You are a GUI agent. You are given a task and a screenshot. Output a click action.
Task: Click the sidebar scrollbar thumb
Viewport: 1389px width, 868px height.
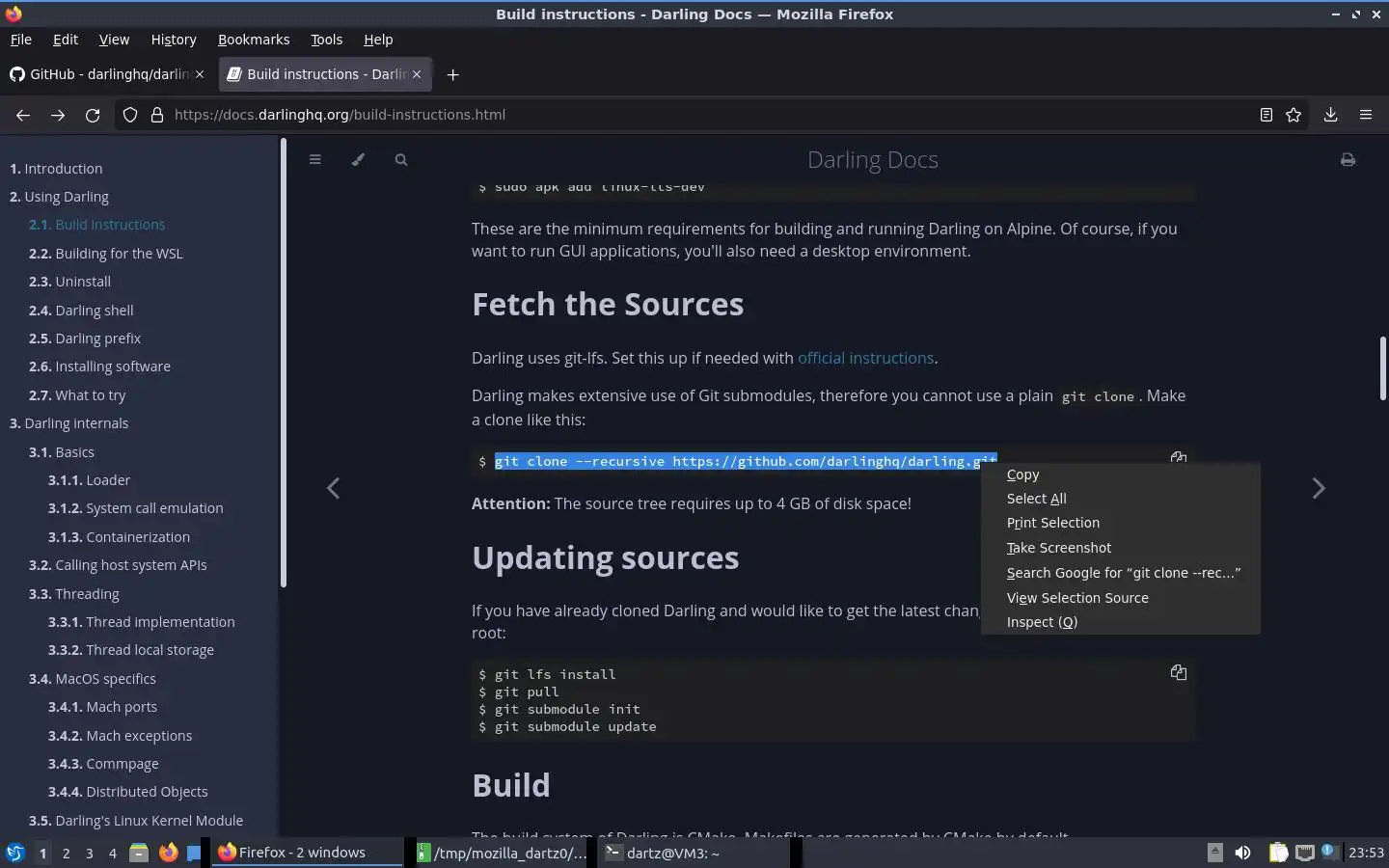[284, 363]
